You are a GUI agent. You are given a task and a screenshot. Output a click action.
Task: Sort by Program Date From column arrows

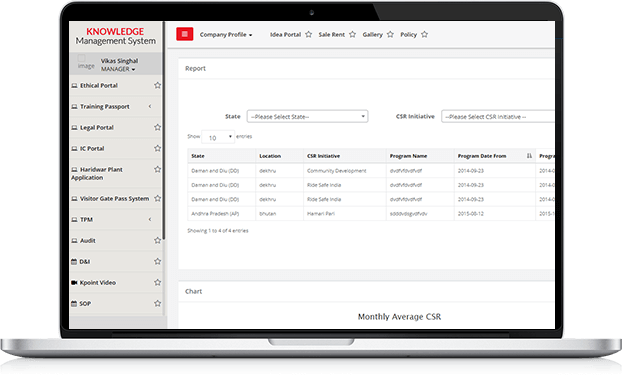529,156
